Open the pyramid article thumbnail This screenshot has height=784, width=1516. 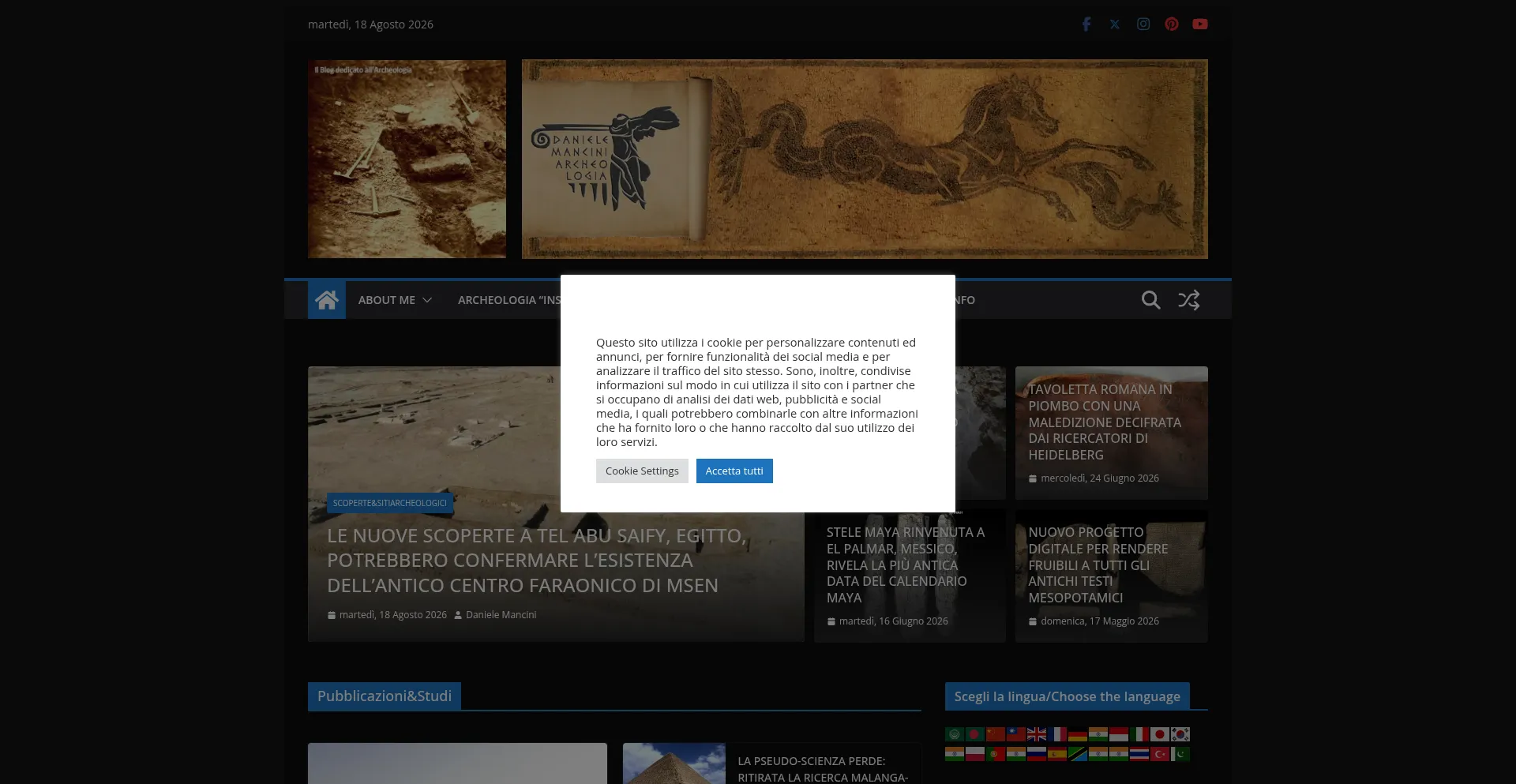pyautogui.click(x=674, y=763)
